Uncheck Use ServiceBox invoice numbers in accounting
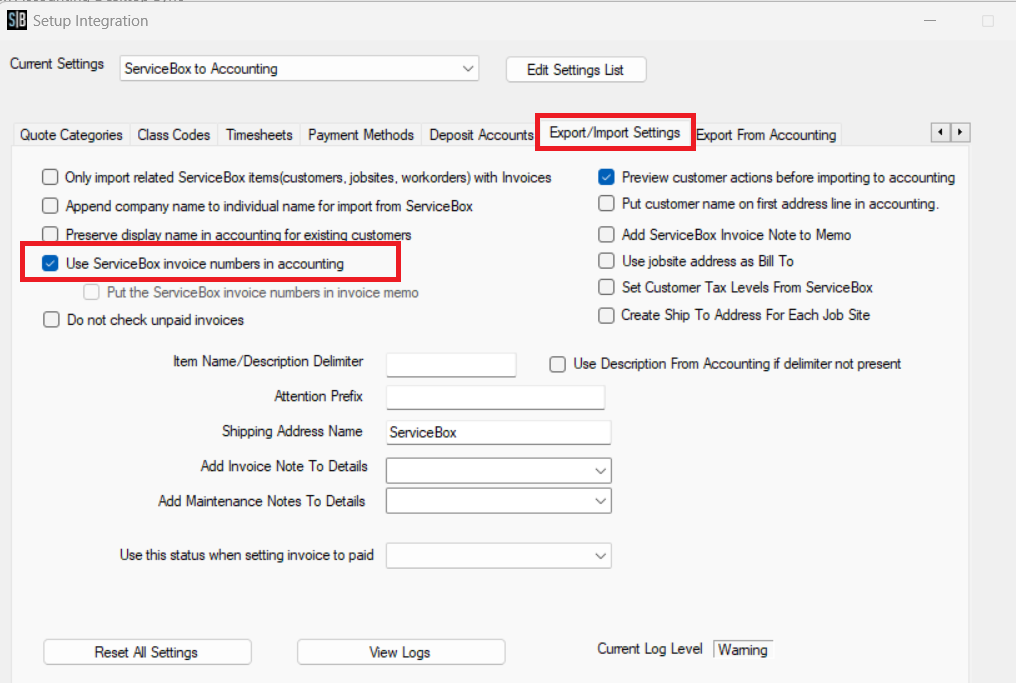The image size is (1016, 683). coord(50,263)
